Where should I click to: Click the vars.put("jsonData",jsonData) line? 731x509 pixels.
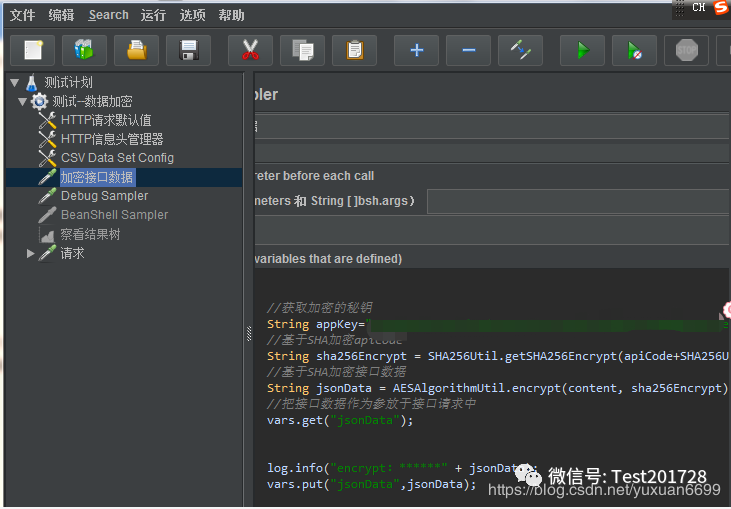[x=372, y=484]
